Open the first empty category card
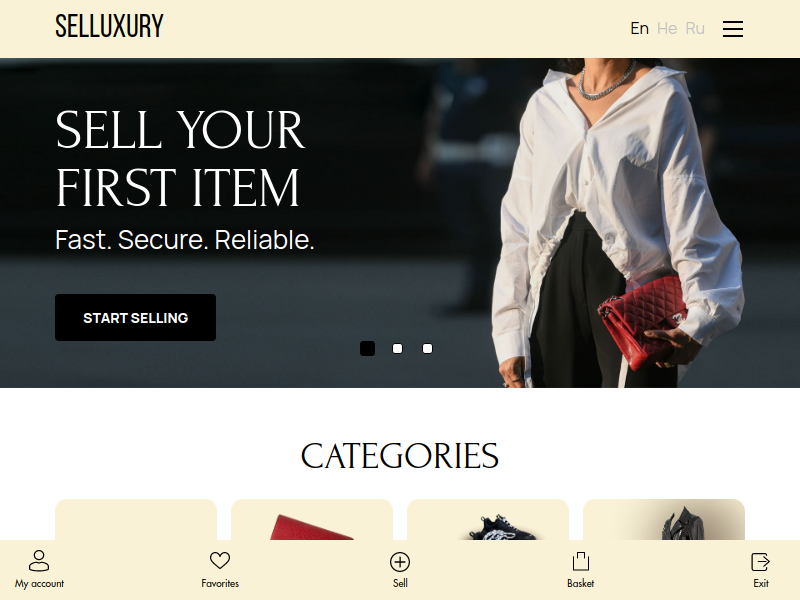This screenshot has height=600, width=800. tap(136, 519)
